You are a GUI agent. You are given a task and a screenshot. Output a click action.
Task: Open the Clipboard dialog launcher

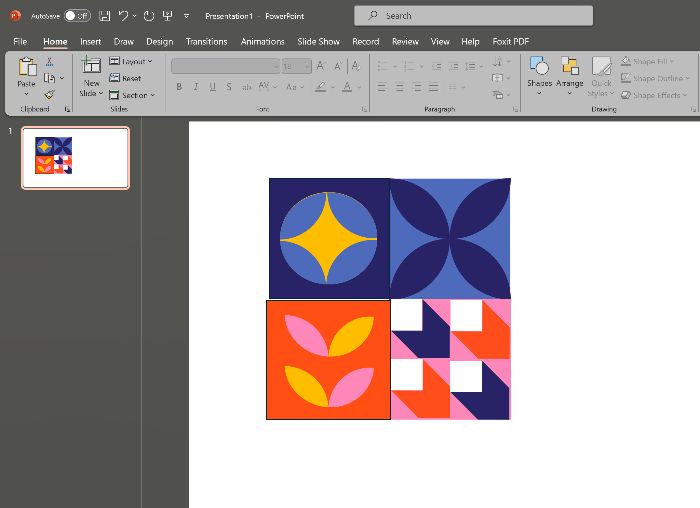tap(67, 109)
